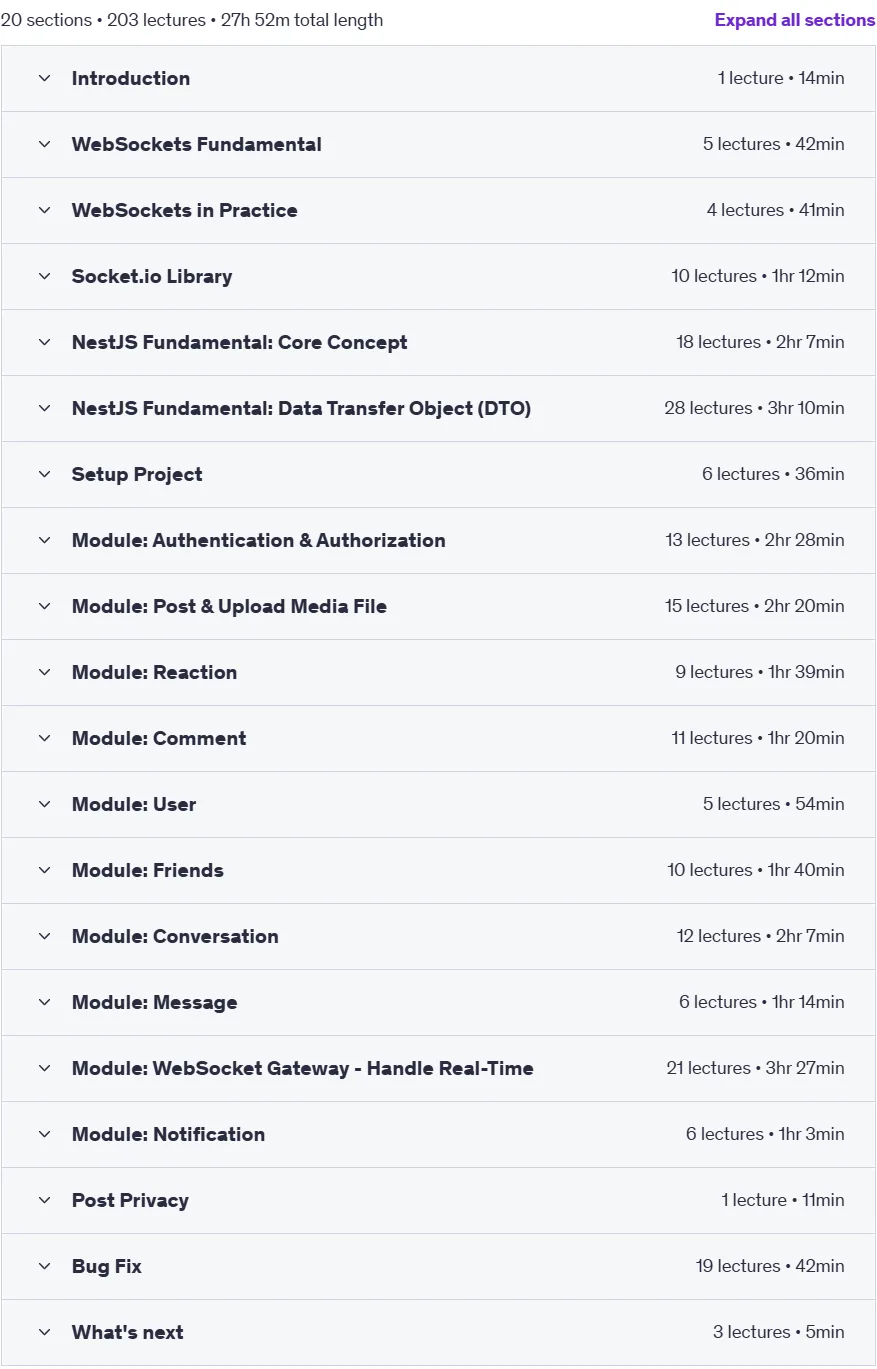The height and width of the screenshot is (1369, 877).
Task: Open the Module: Message section heading
Action: pyautogui.click(x=155, y=1002)
